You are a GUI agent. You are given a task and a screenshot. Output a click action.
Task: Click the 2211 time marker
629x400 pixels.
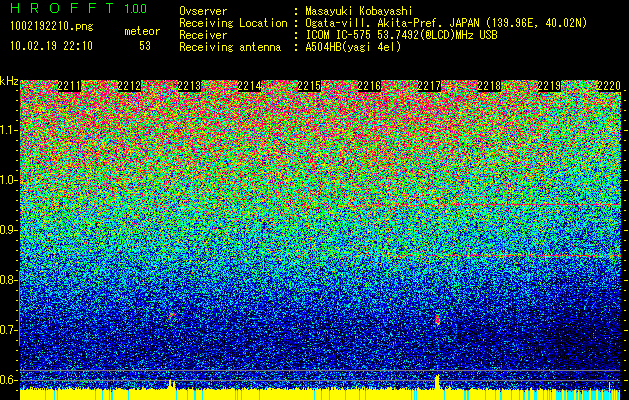point(69,86)
